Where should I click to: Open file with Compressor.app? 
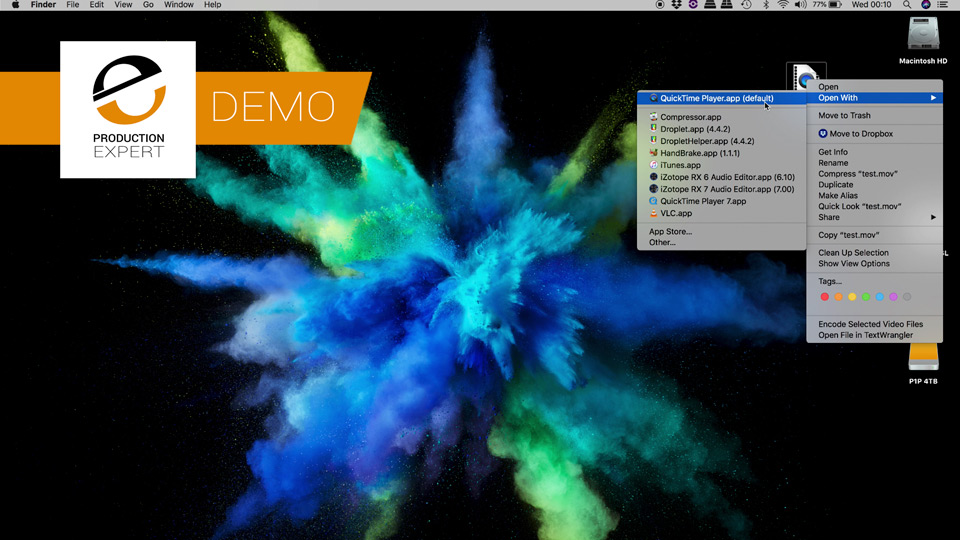[721, 117]
